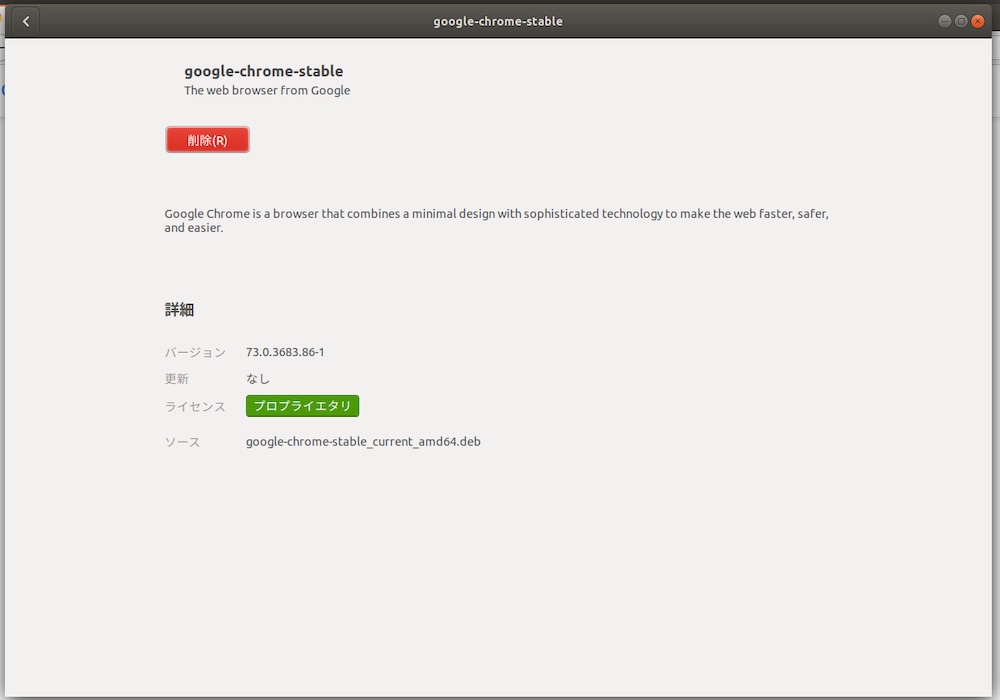Click the ライセンス label

tap(195, 407)
